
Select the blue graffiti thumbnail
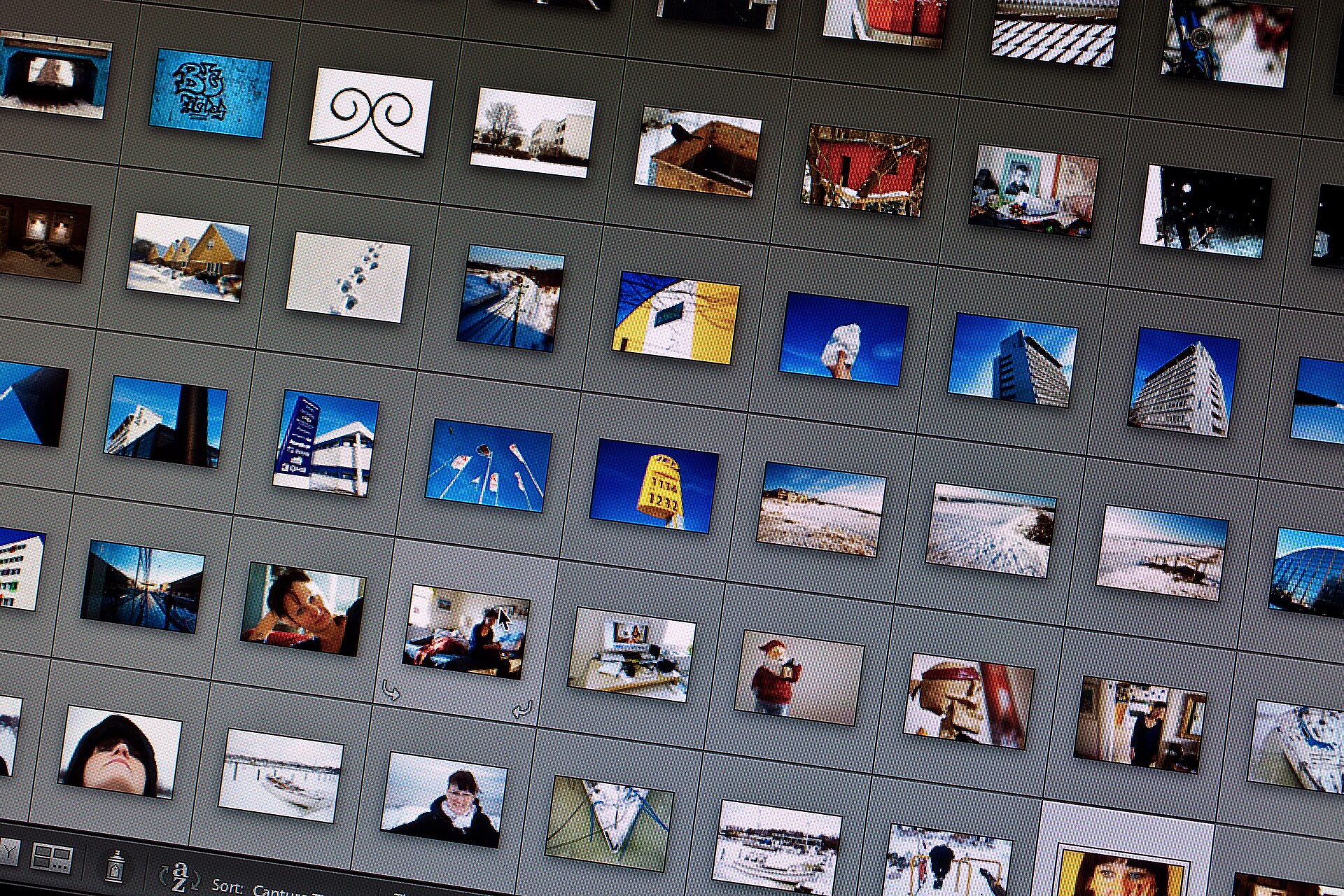[x=210, y=93]
